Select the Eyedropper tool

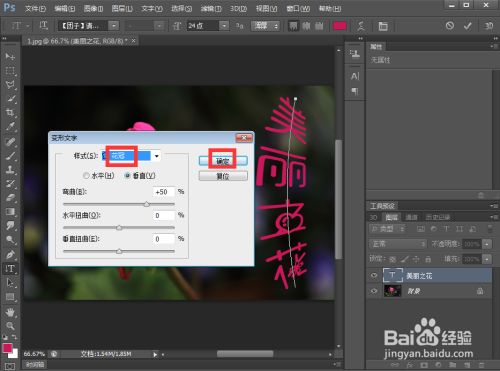click(x=10, y=127)
